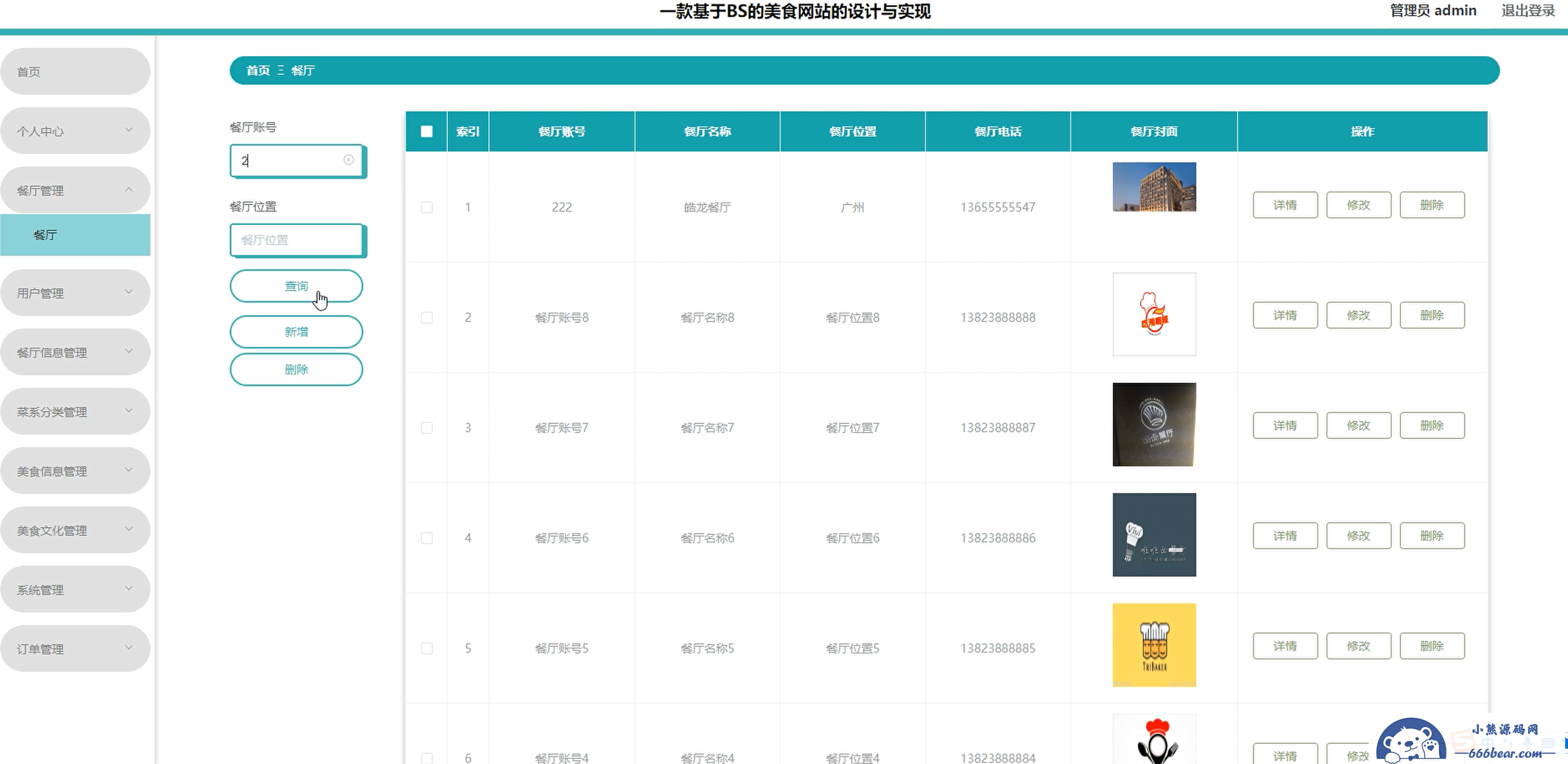The height and width of the screenshot is (764, 1568).
Task: Expand the 用户管理 menu
Action: pyautogui.click(x=75, y=293)
